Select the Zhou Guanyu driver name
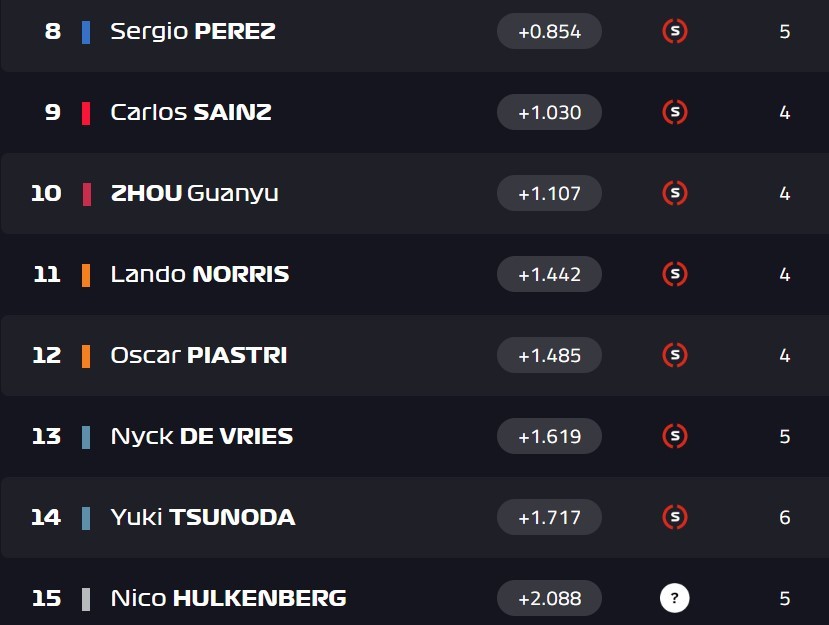Viewport: 829px width, 625px height. (x=194, y=193)
